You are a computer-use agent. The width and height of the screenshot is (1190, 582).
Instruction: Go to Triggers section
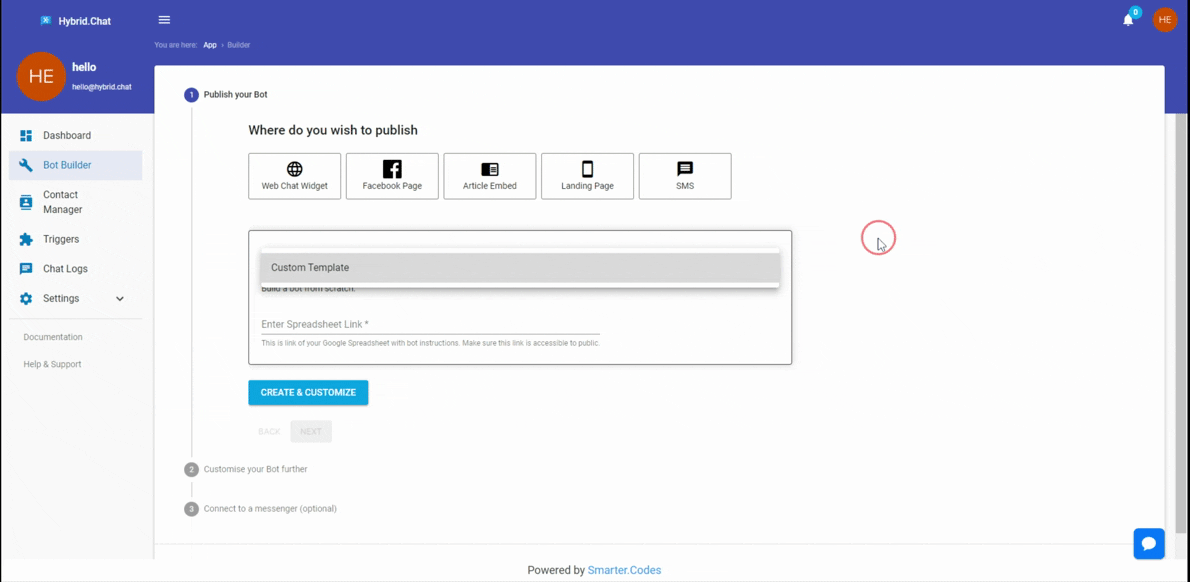[x=75, y=239]
